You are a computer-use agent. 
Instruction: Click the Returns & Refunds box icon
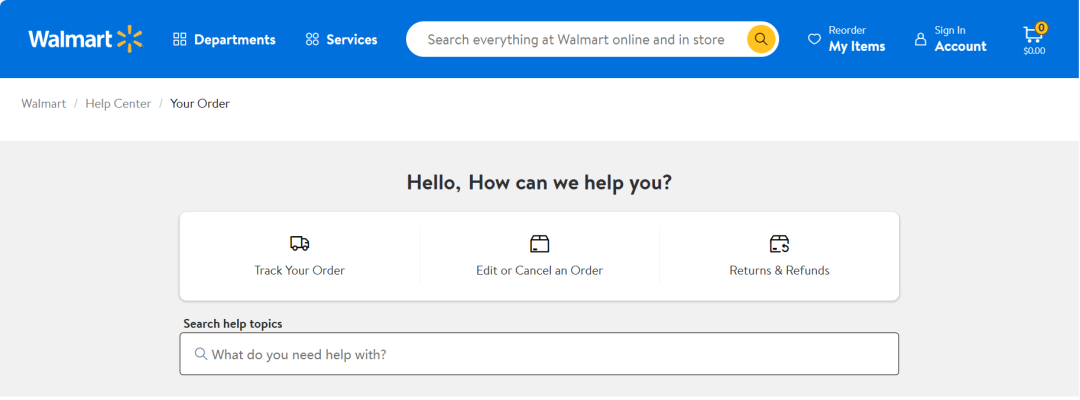(780, 244)
